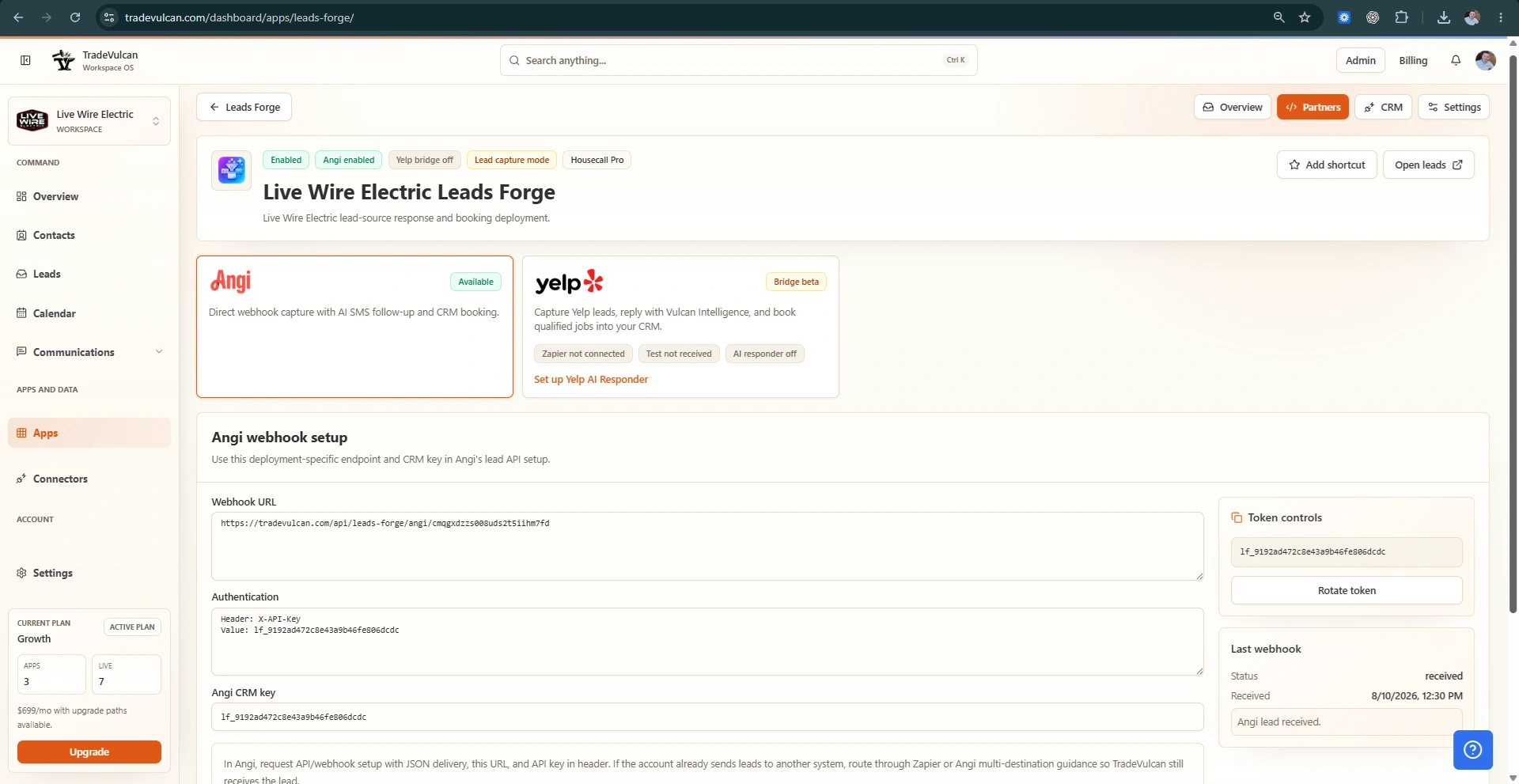Click Add shortcut star button
This screenshot has width=1519, height=784.
[x=1327, y=165]
